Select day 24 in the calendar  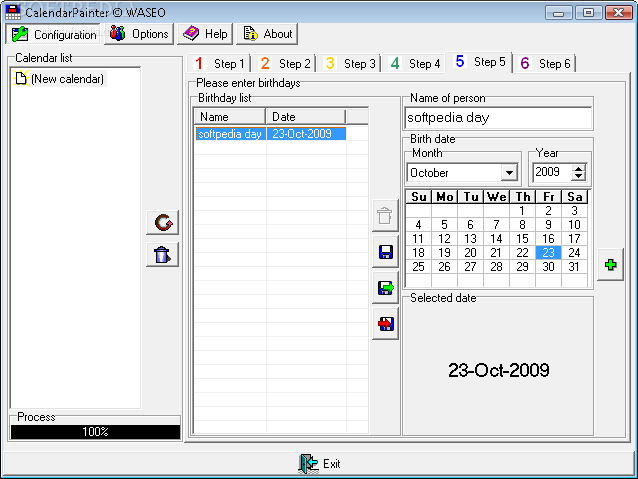pyautogui.click(x=574, y=253)
